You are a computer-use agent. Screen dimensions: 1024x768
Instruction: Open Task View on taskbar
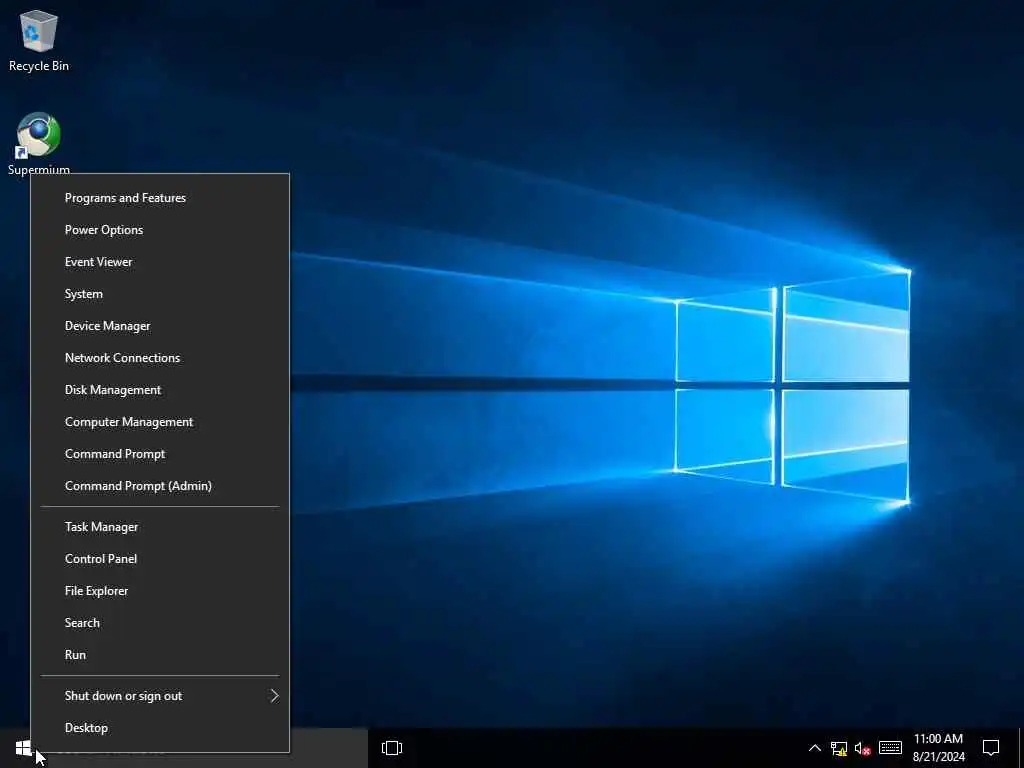coord(392,748)
